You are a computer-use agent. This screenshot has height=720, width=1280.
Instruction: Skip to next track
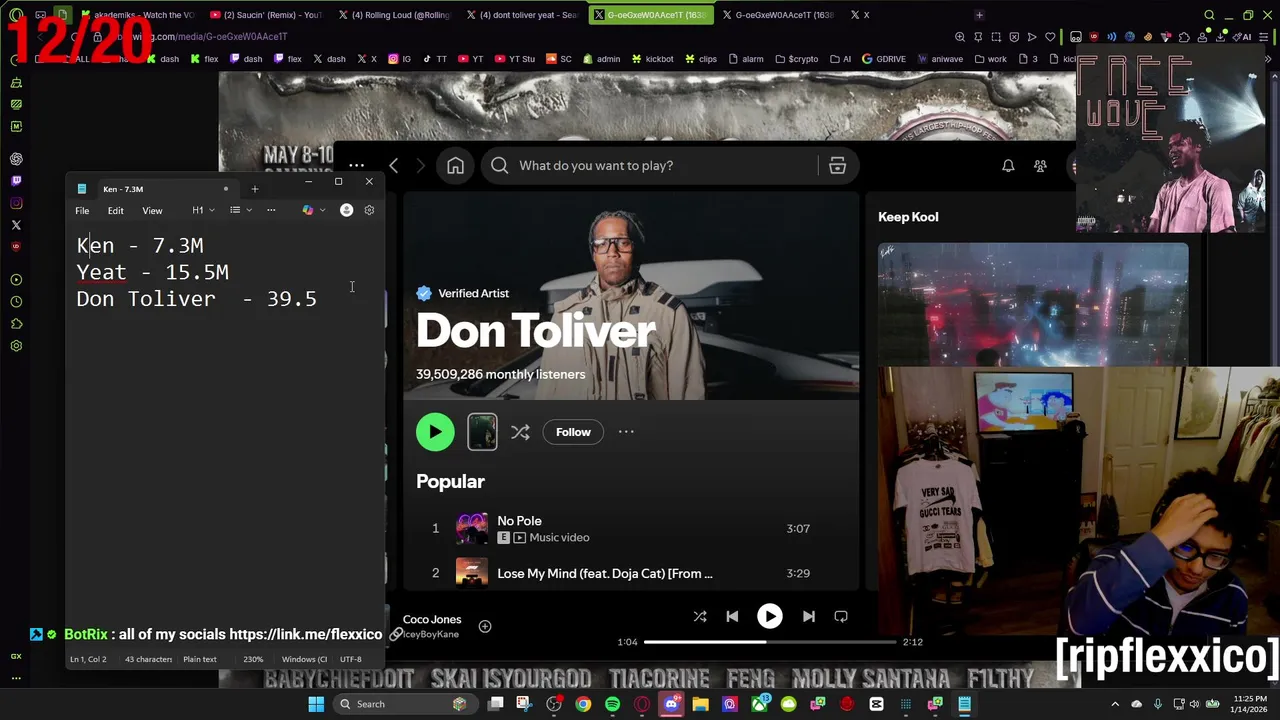(x=808, y=617)
